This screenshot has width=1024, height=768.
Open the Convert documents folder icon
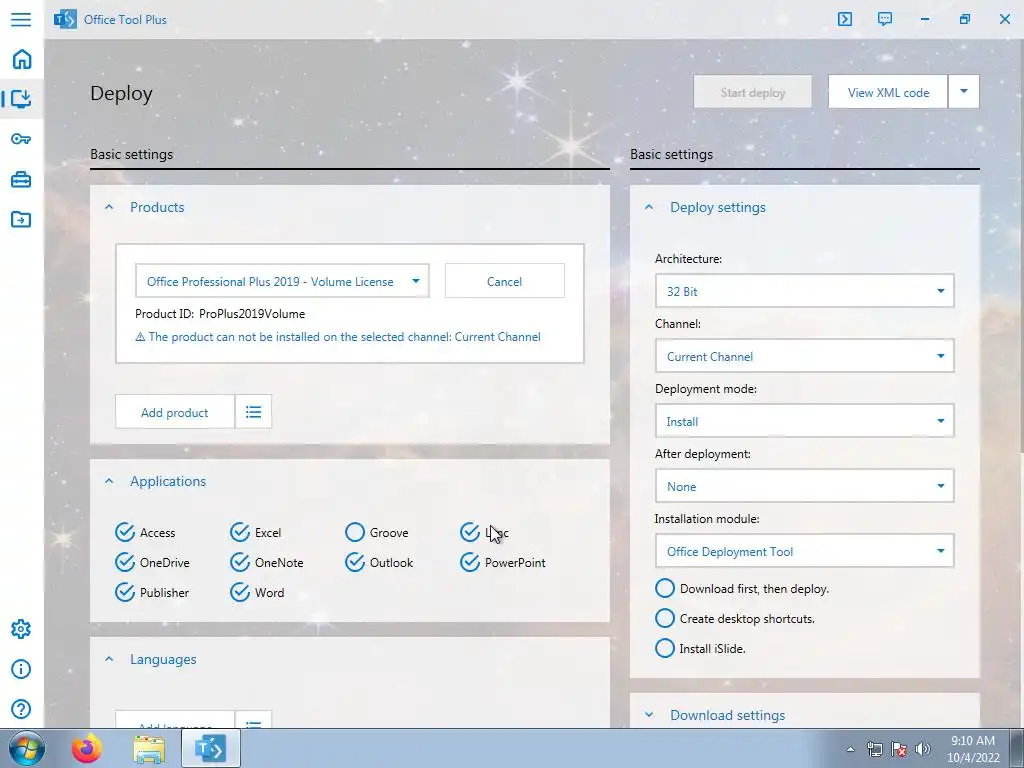point(21,219)
